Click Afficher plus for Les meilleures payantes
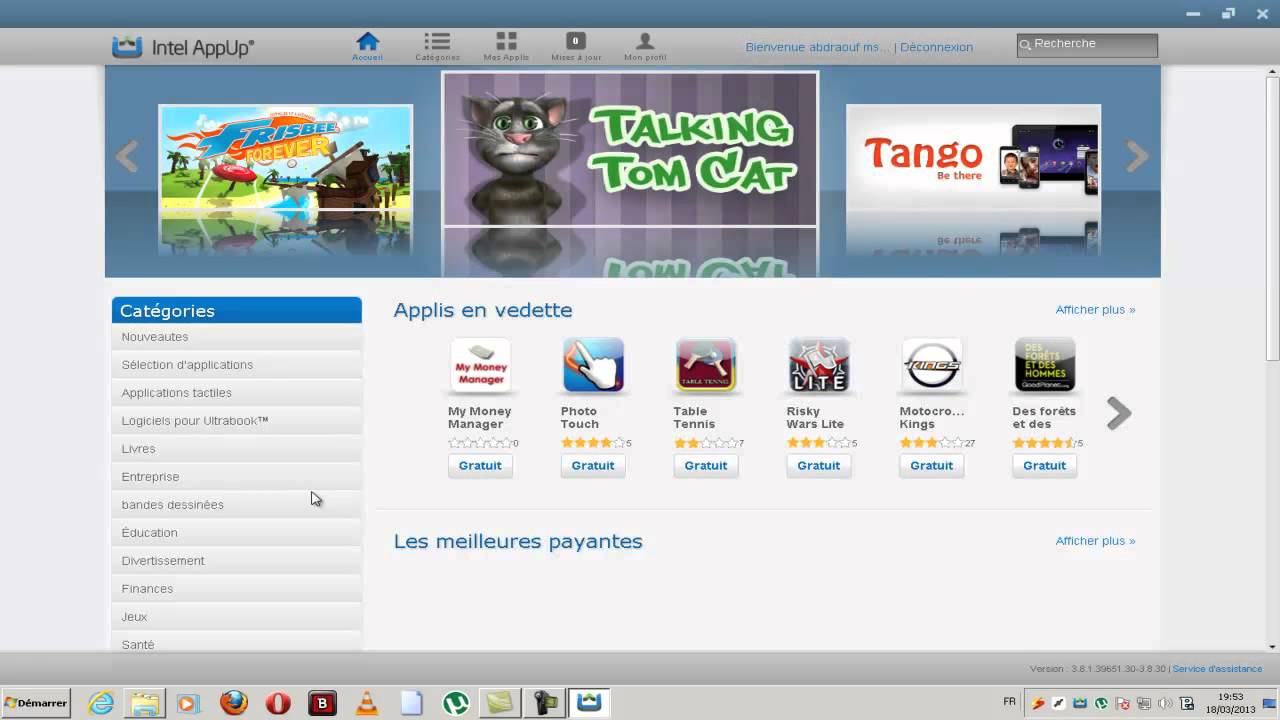 (x=1095, y=541)
